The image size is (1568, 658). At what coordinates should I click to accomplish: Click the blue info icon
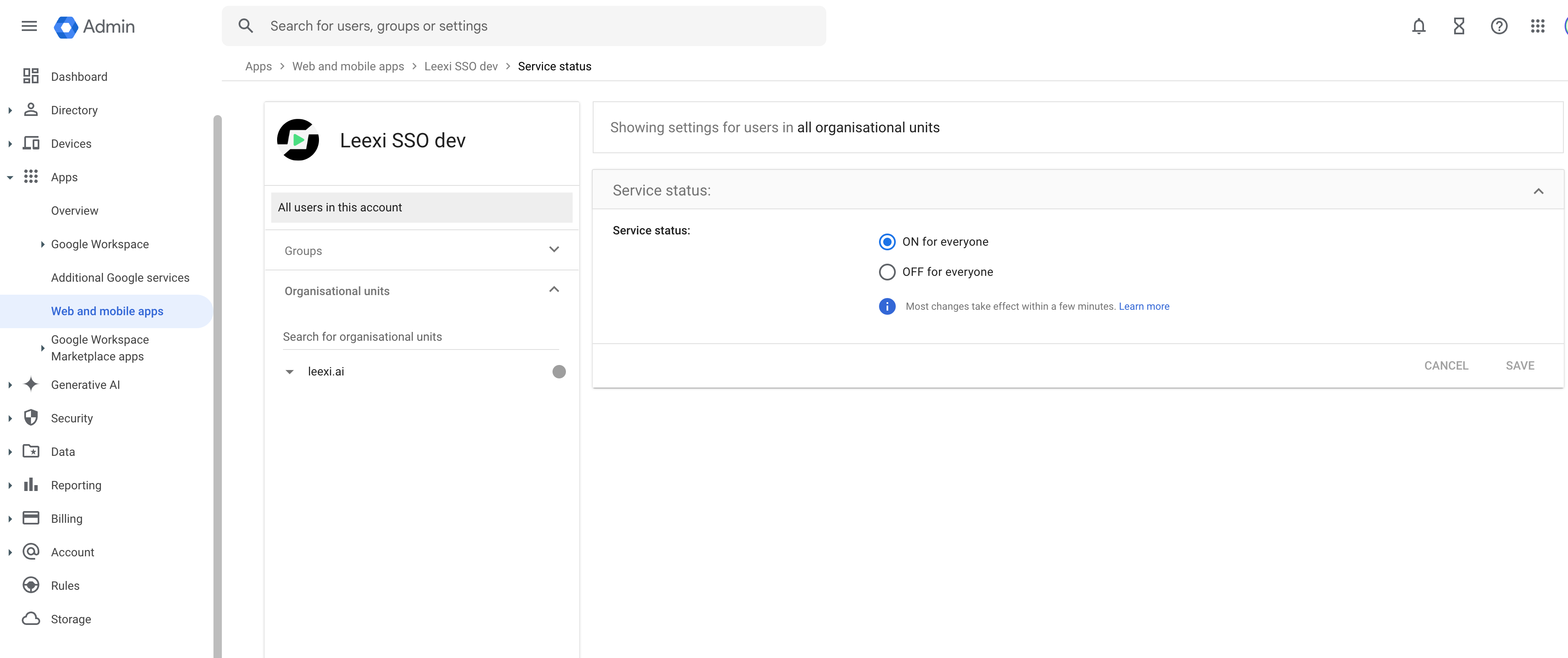(x=887, y=306)
